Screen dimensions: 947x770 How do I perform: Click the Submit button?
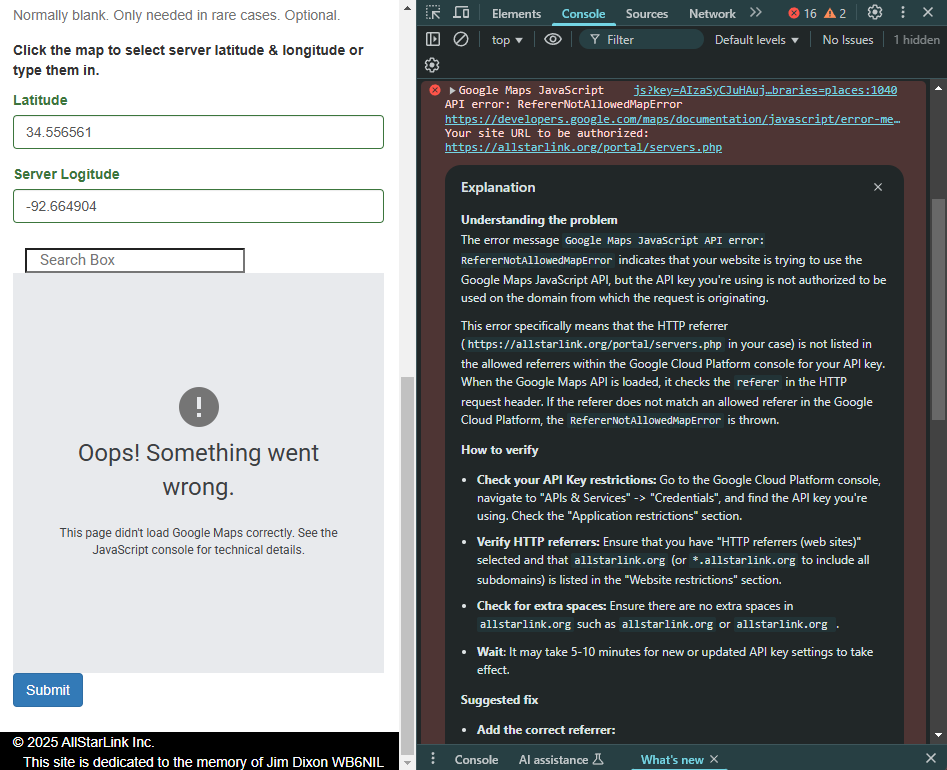(48, 690)
